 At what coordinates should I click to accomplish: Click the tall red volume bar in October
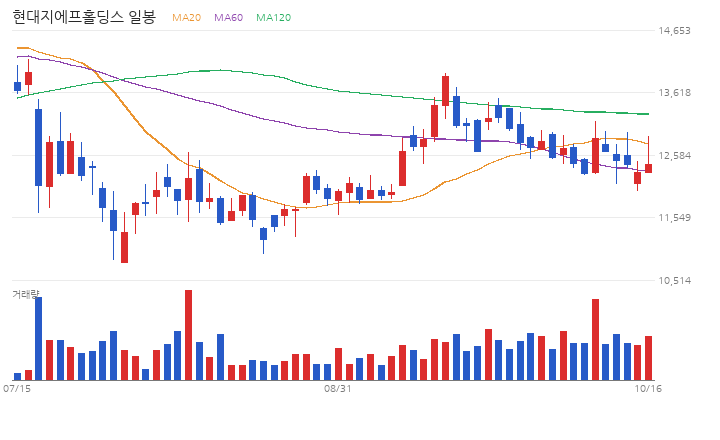[x=595, y=339]
